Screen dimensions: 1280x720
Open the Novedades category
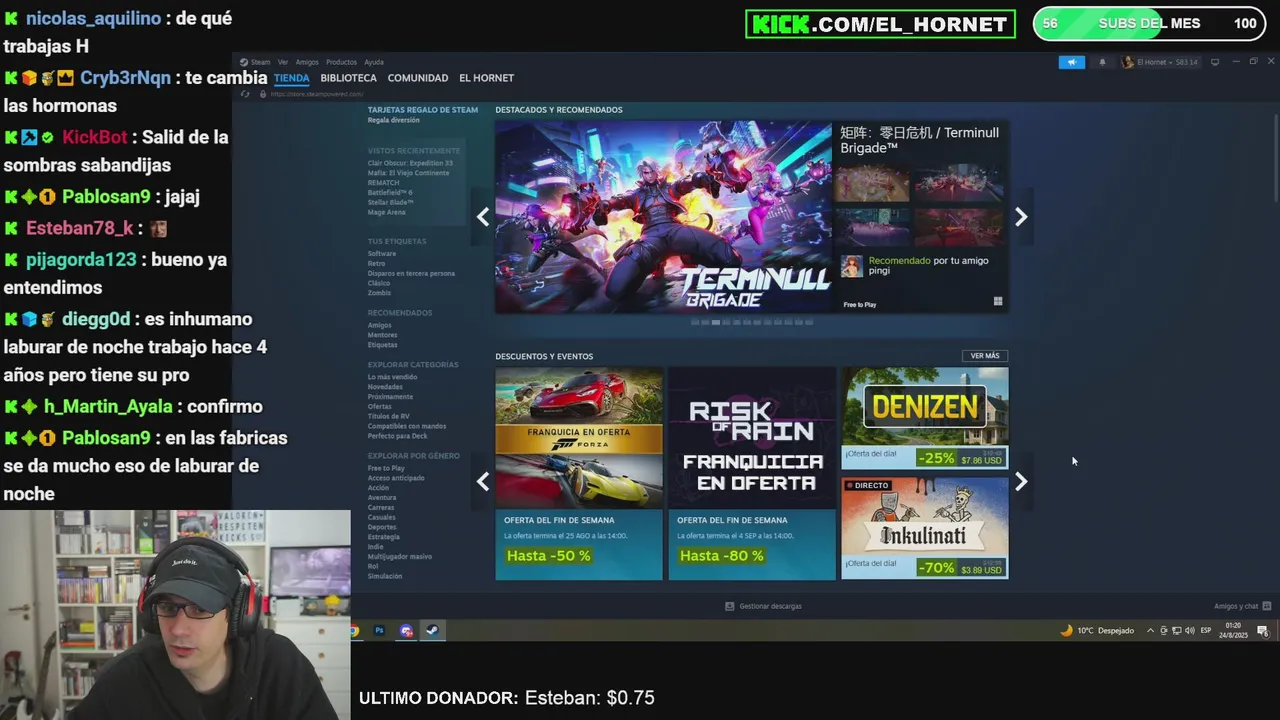tap(385, 387)
